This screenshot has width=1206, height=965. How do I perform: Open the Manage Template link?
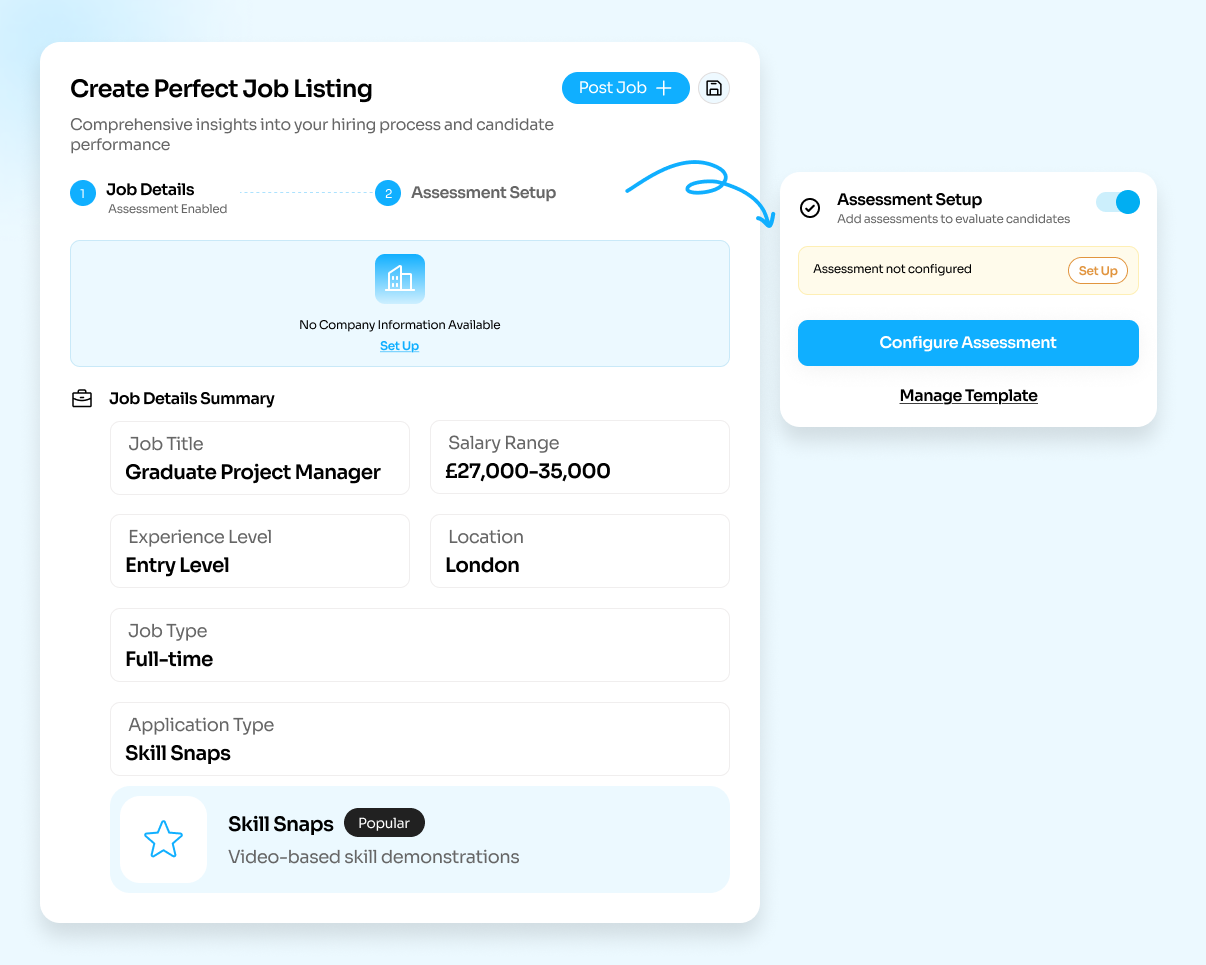(x=968, y=396)
